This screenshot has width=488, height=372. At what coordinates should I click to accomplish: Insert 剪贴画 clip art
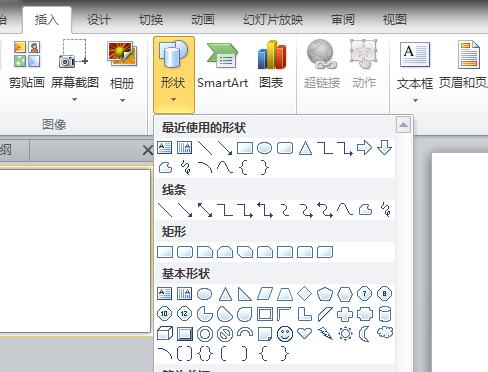pos(27,65)
